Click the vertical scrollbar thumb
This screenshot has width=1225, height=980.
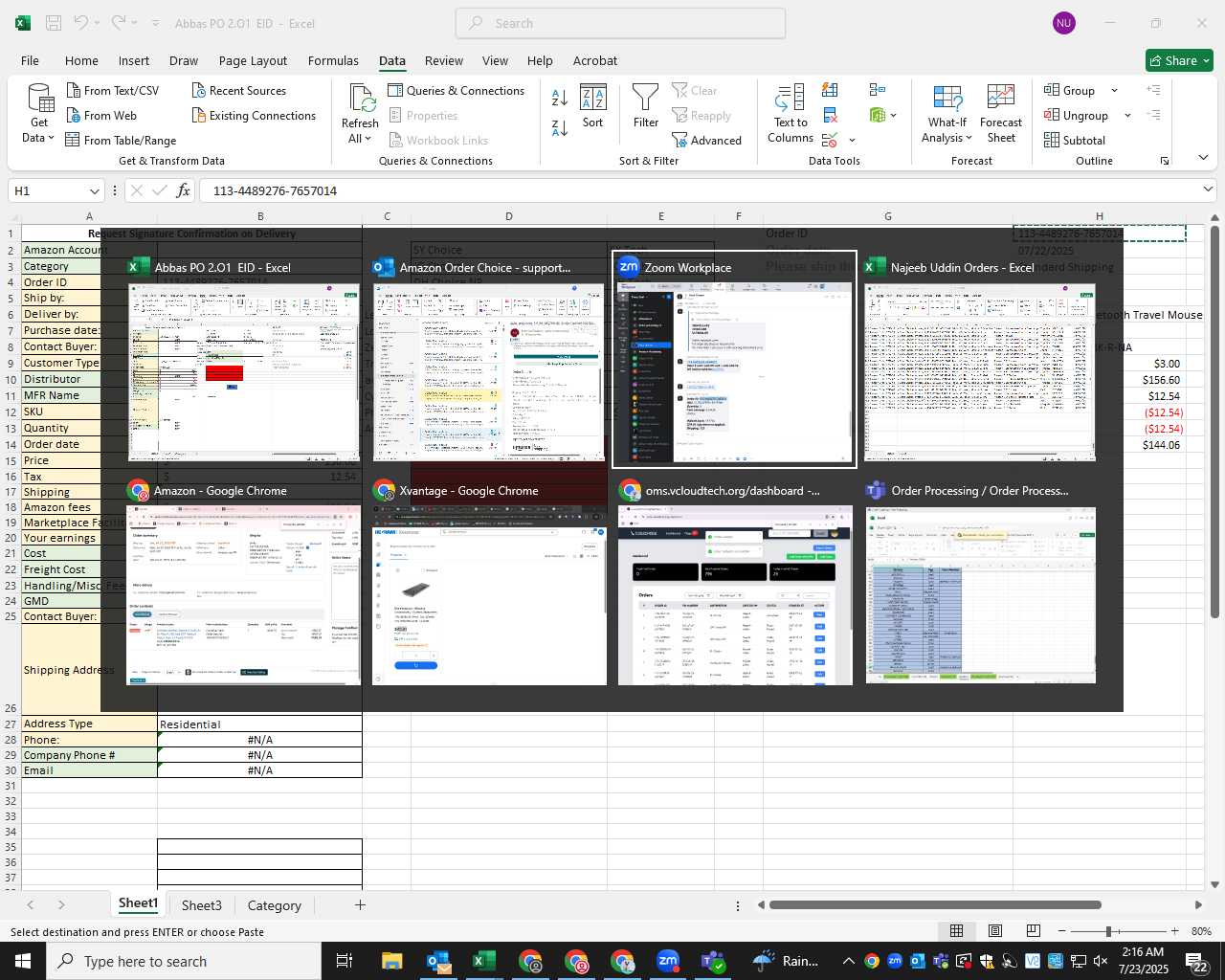click(1214, 421)
